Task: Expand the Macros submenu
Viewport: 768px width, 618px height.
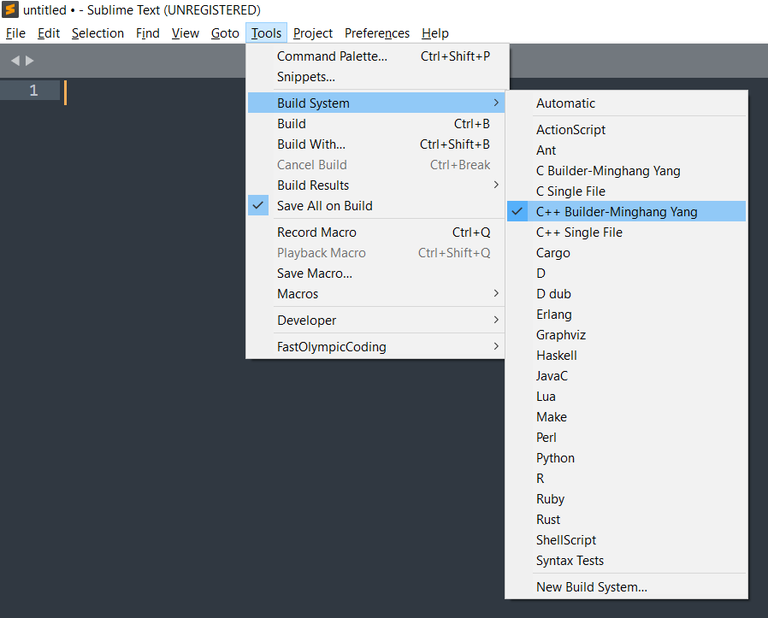Action: 376,294
